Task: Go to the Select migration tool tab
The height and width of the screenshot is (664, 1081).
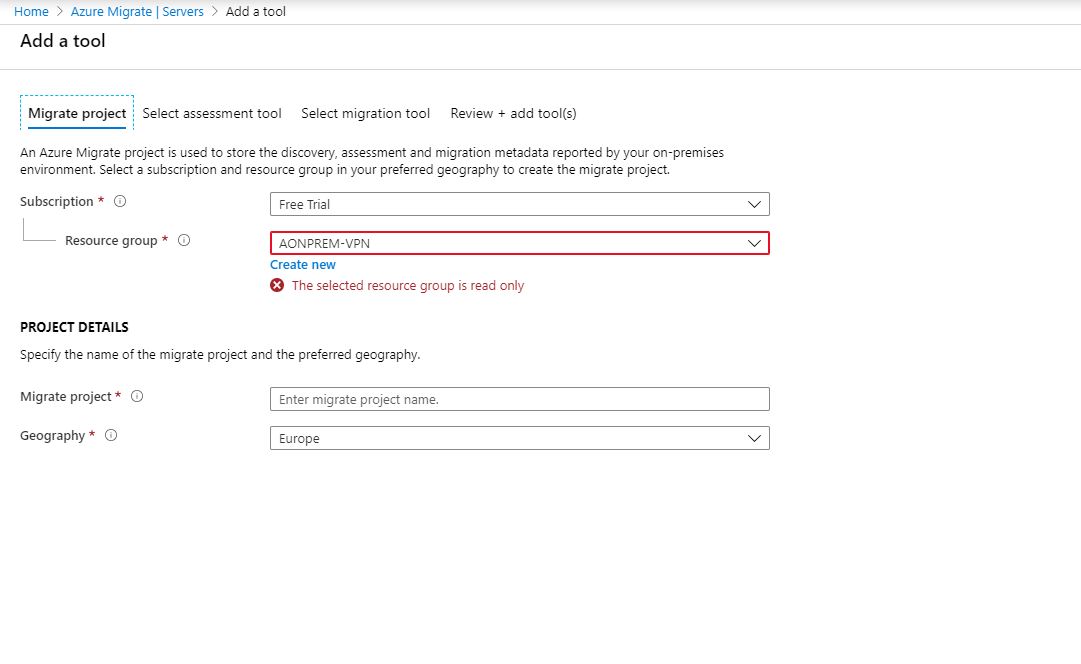Action: [365, 114]
